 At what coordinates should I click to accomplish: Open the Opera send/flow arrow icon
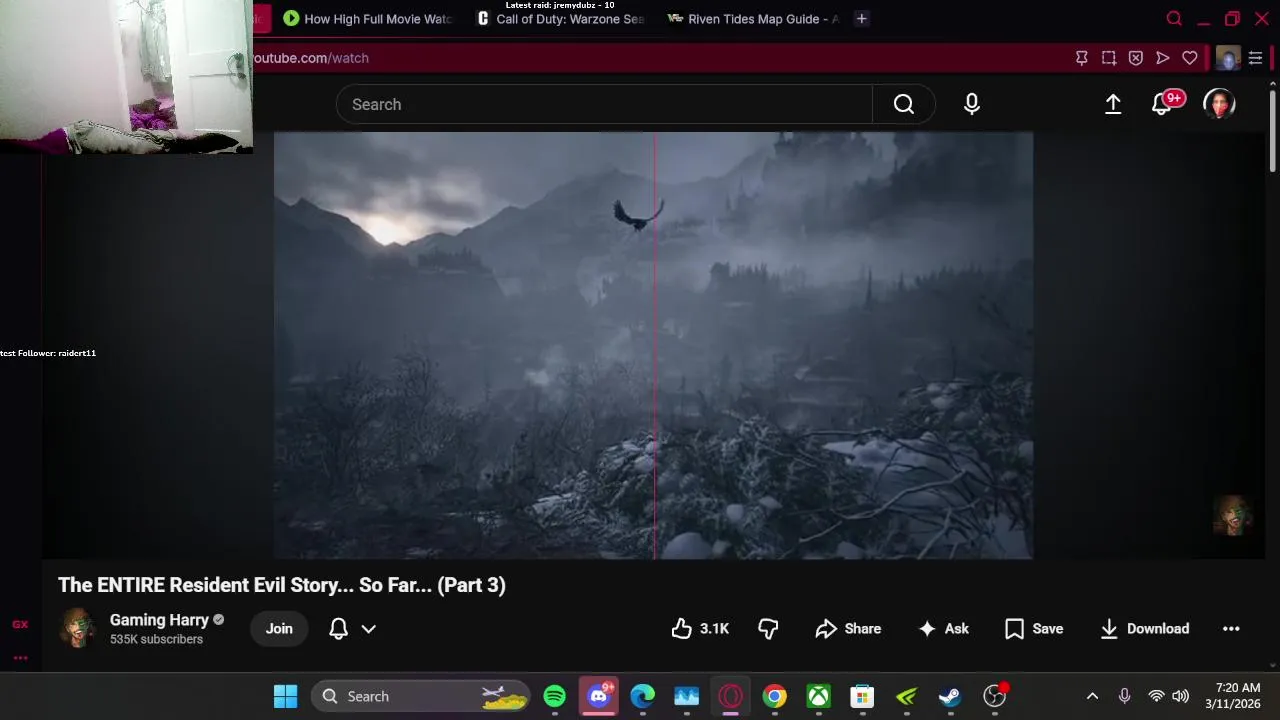1162,58
